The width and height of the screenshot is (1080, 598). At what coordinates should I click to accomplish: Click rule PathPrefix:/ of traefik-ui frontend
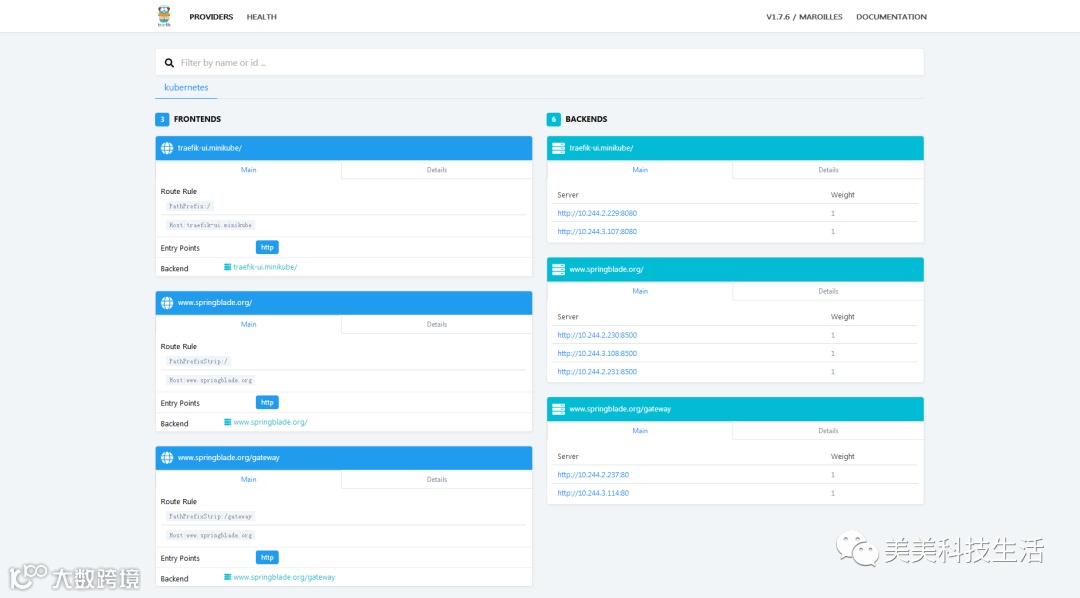189,206
